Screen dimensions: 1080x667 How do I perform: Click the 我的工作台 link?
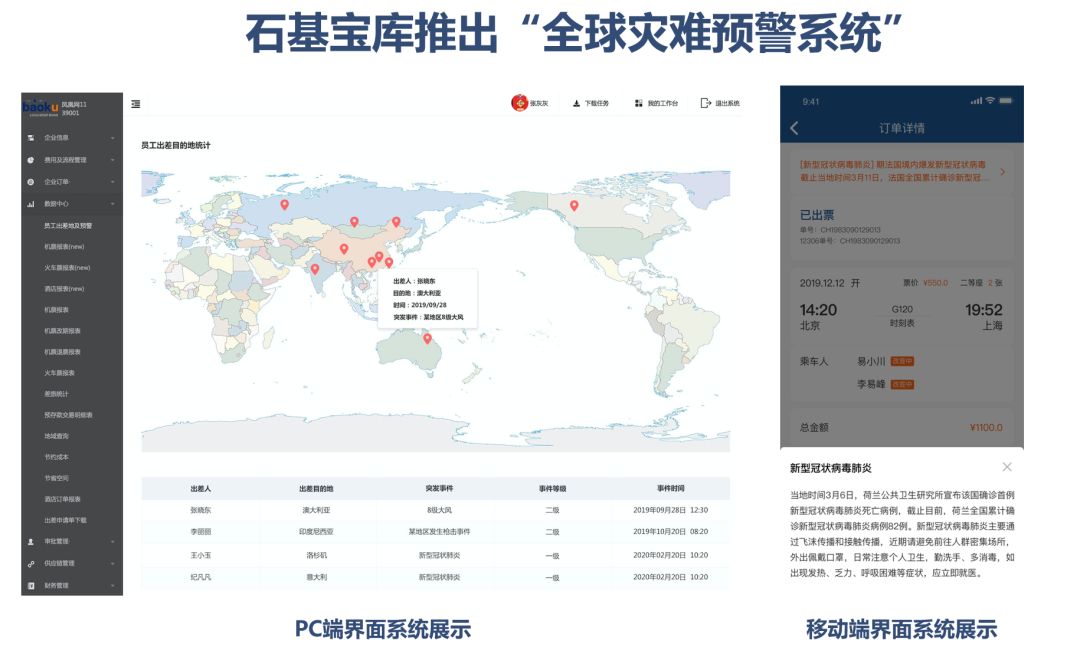(x=662, y=103)
